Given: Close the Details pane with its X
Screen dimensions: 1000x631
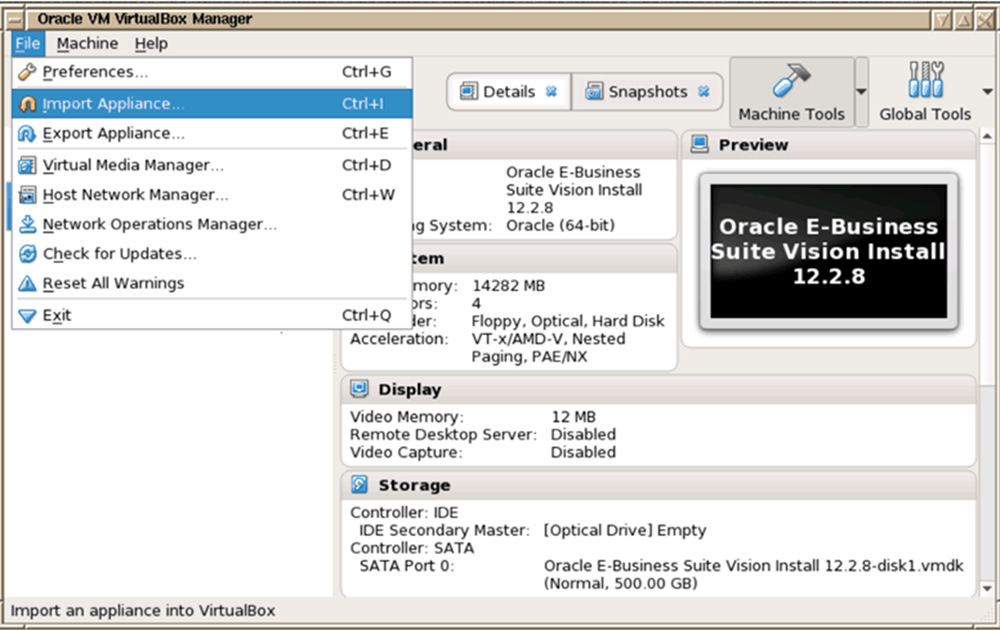Looking at the screenshot, I should (x=551, y=92).
